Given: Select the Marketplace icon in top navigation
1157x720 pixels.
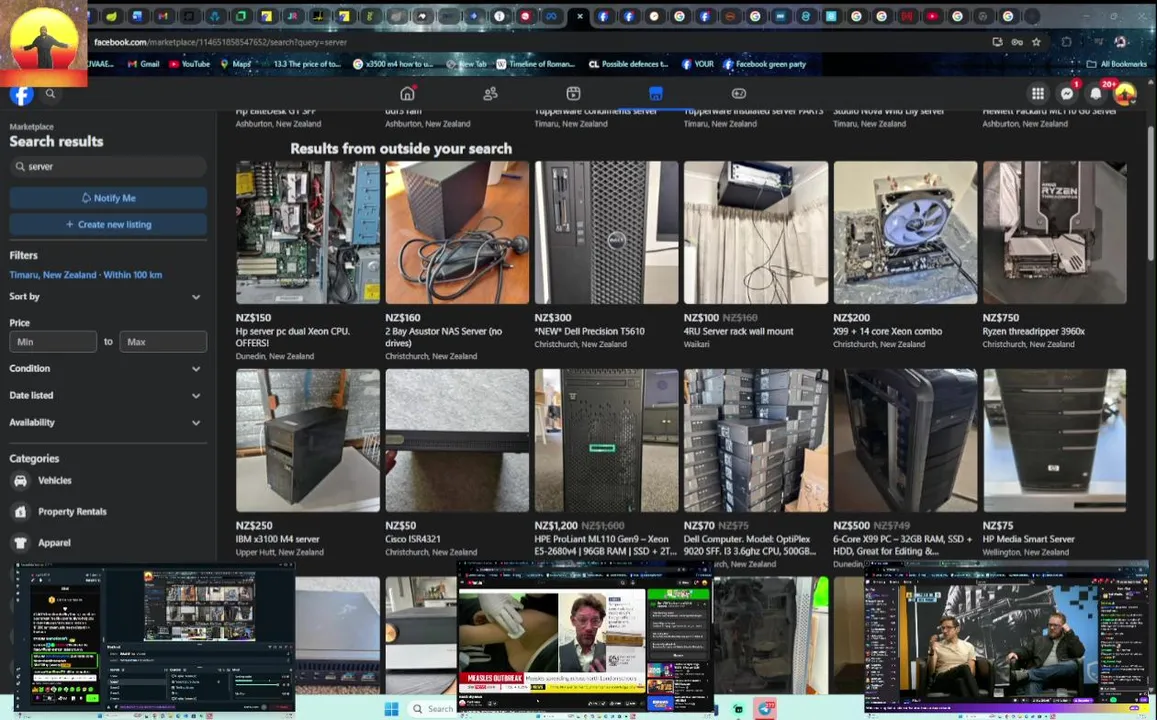Looking at the screenshot, I should (655, 93).
